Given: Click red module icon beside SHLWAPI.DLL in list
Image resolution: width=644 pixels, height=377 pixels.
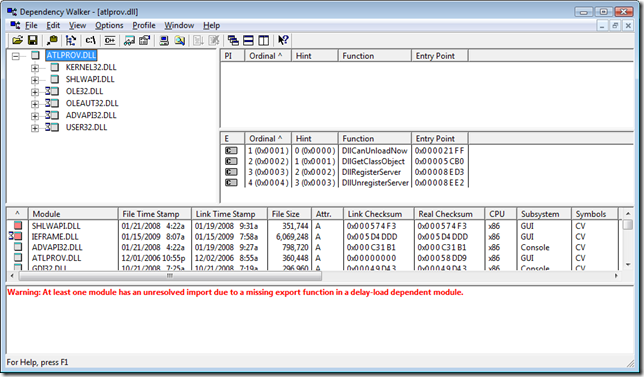Looking at the screenshot, I should tap(18, 225).
